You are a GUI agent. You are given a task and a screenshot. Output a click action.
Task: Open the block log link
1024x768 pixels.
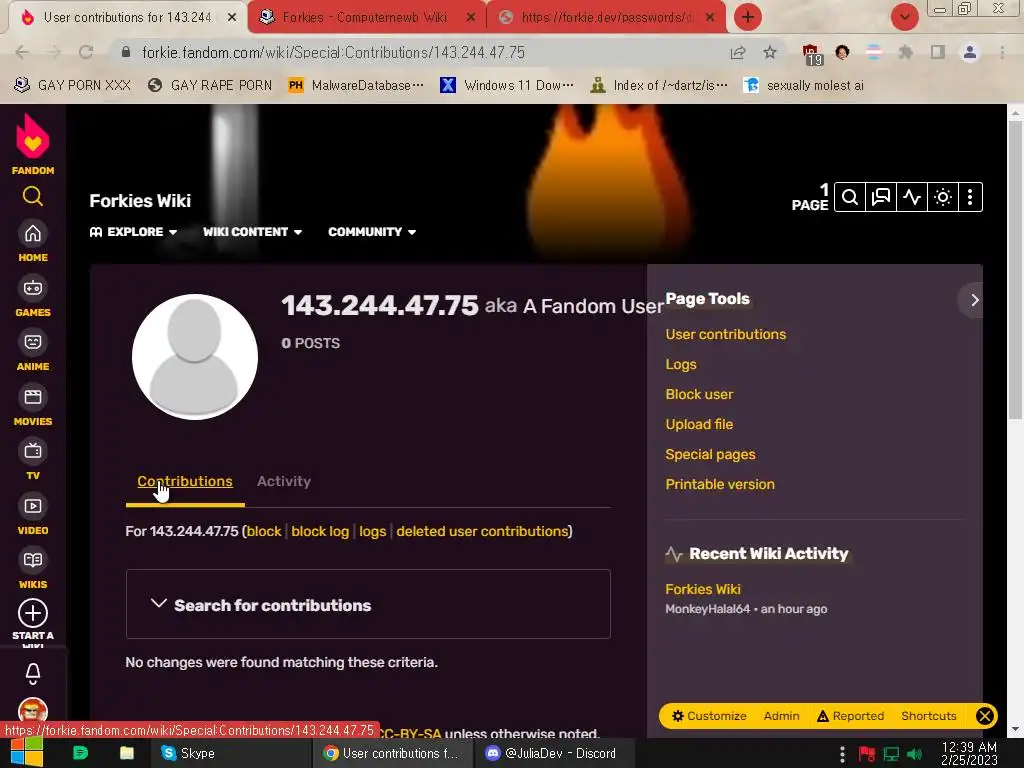320,532
